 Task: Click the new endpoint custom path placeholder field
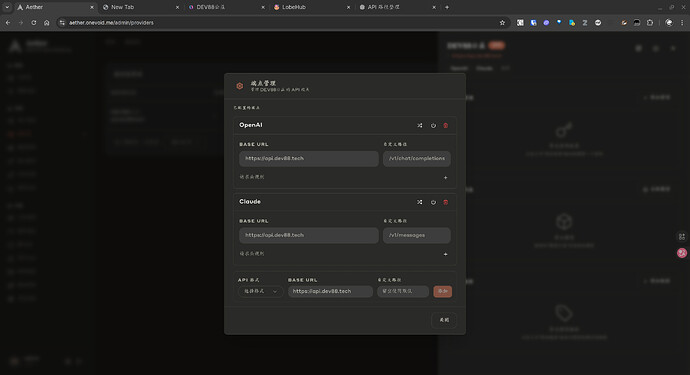(x=403, y=291)
